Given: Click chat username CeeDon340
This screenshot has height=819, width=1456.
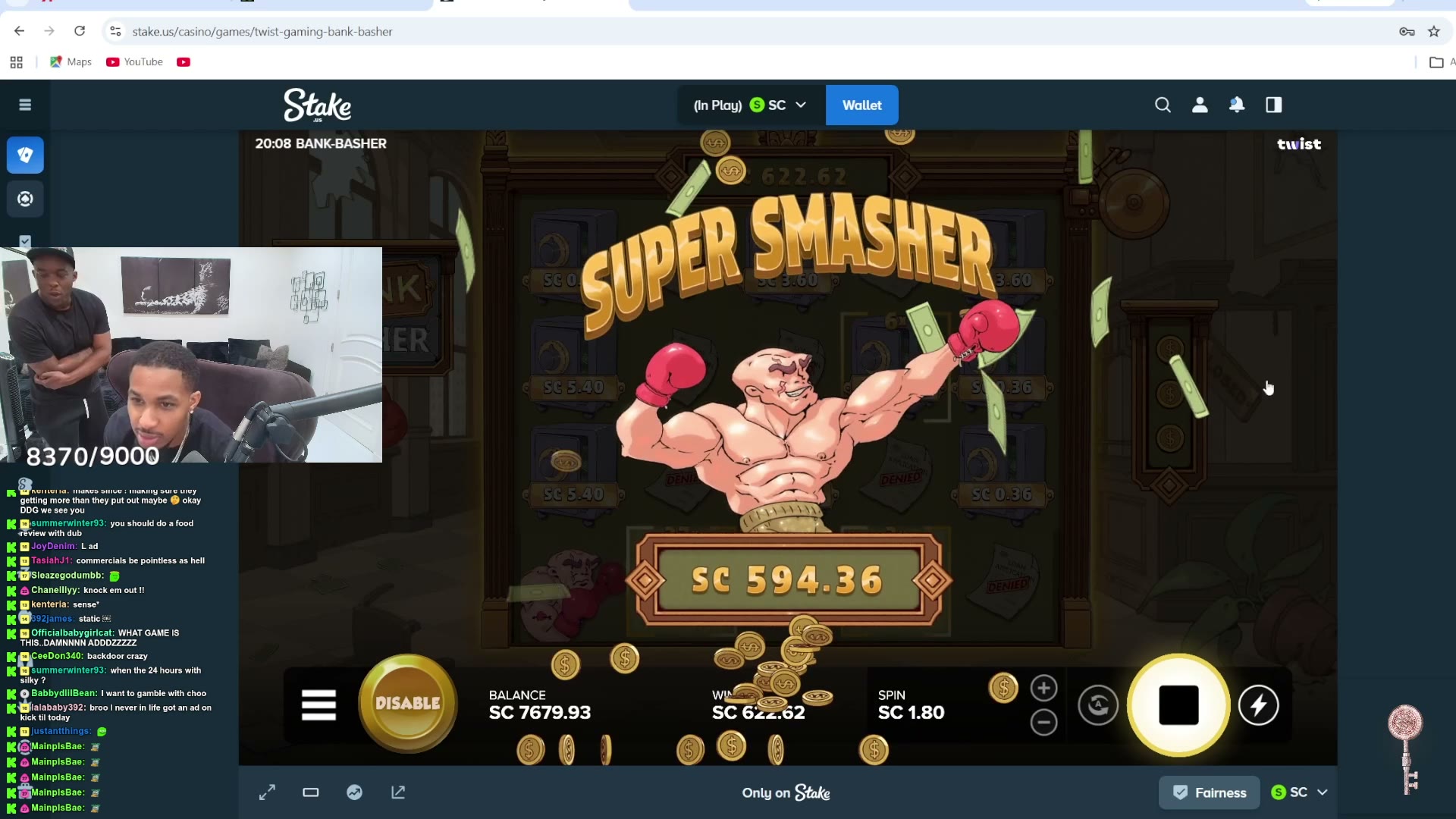Looking at the screenshot, I should pos(57,656).
